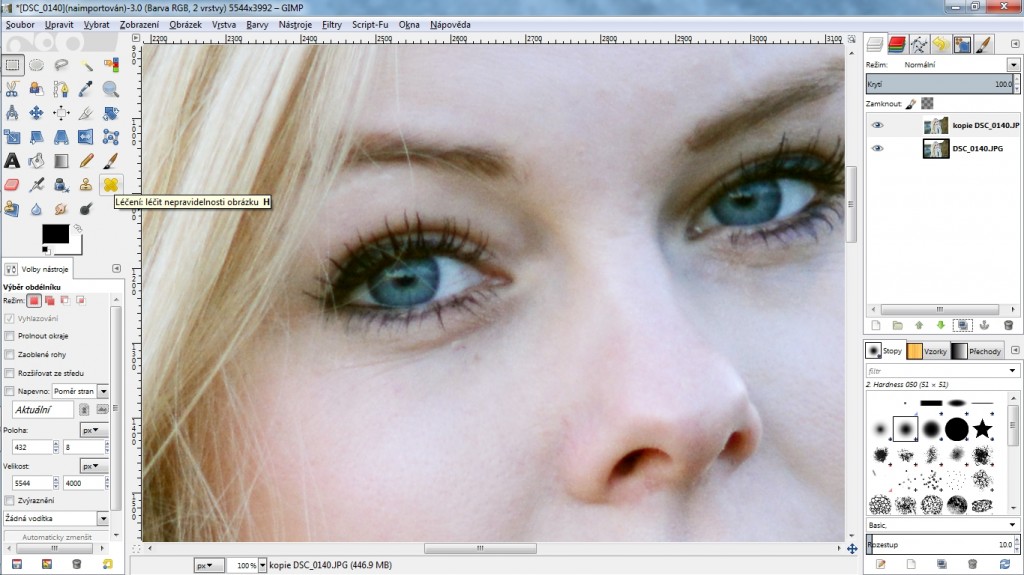Delete layer with the trash icon
The width and height of the screenshot is (1024, 575).
click(1008, 325)
